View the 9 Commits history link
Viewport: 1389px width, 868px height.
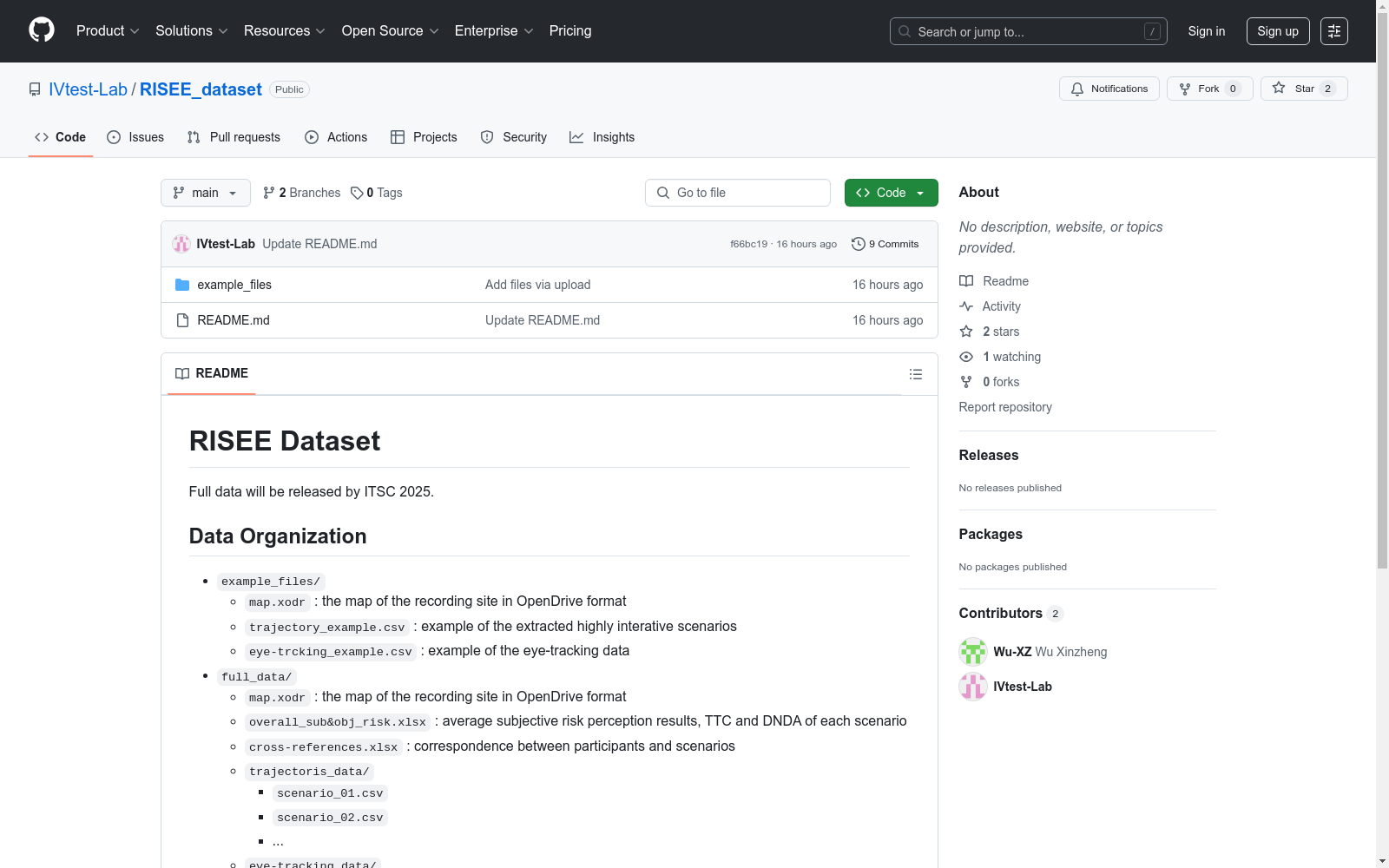point(885,244)
